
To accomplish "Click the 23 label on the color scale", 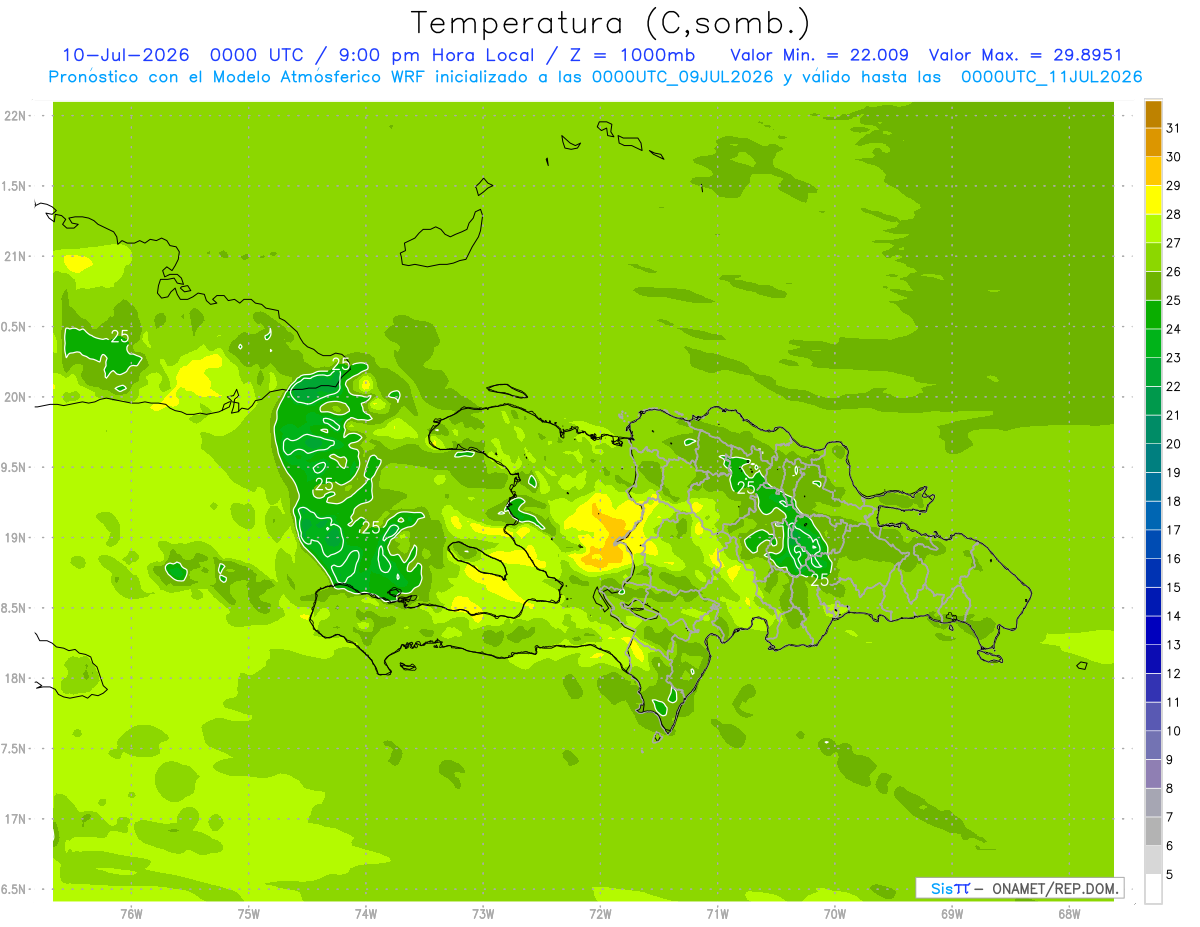I will [x=1173, y=358].
